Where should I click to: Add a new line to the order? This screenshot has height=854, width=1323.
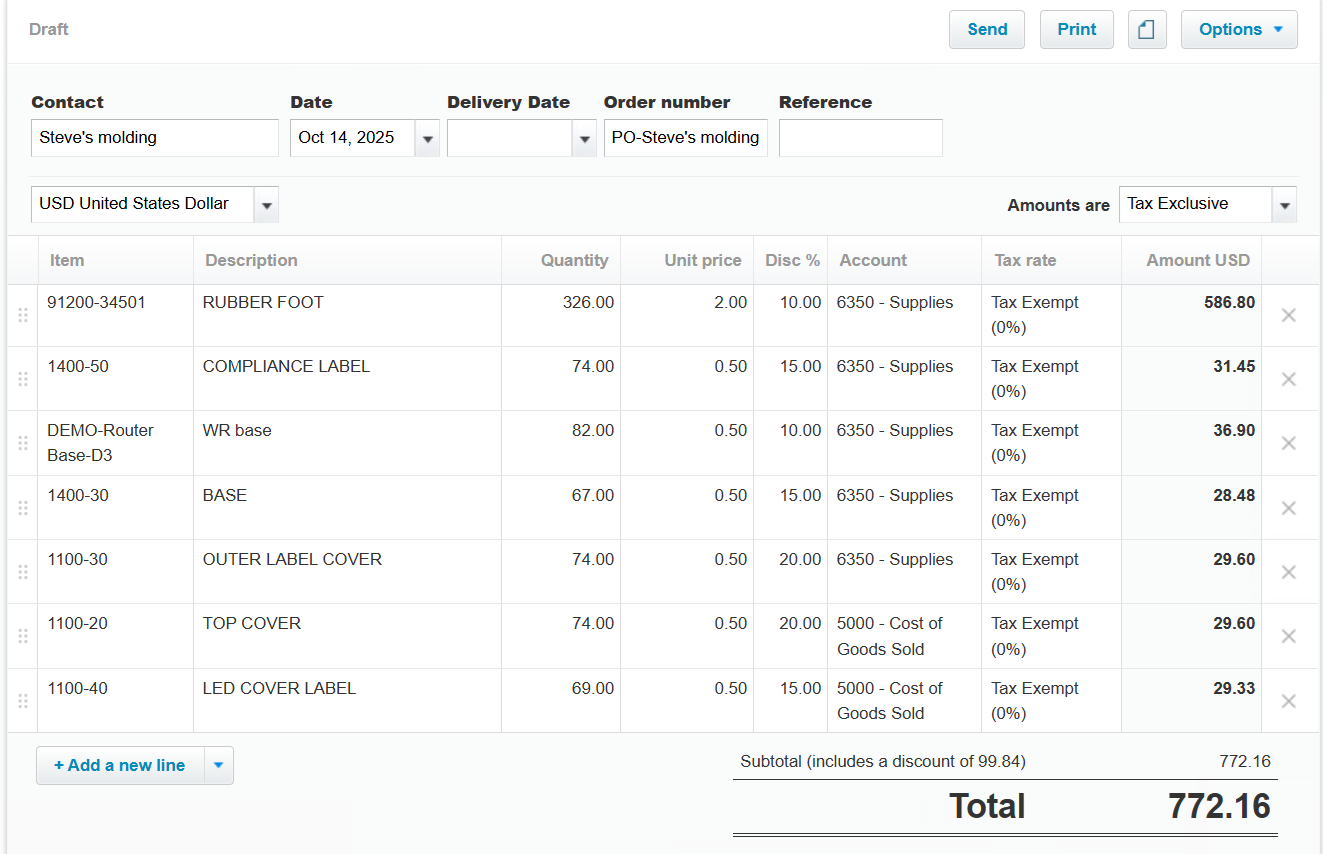coord(120,766)
